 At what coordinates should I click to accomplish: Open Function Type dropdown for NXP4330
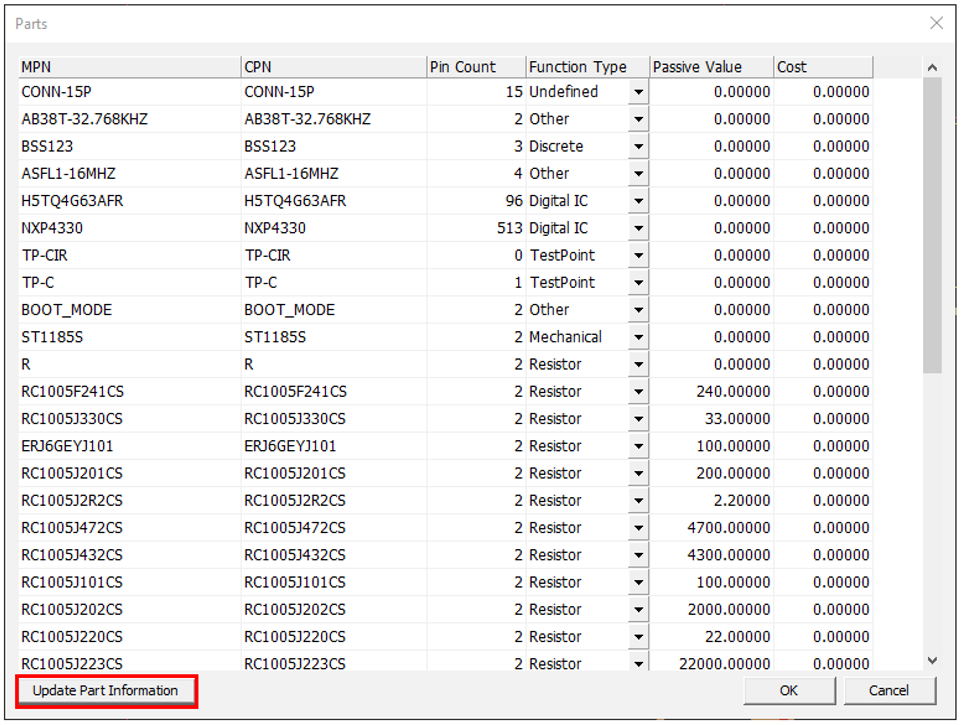click(638, 229)
